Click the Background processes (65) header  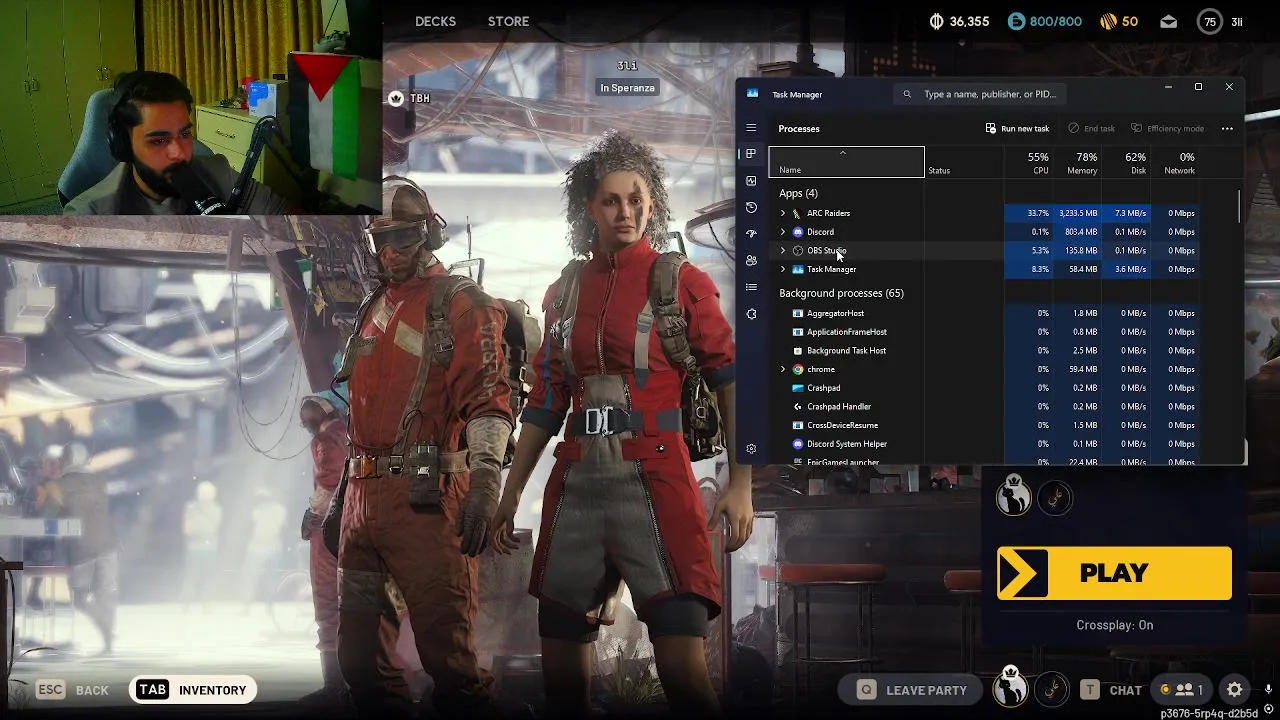[x=841, y=293]
